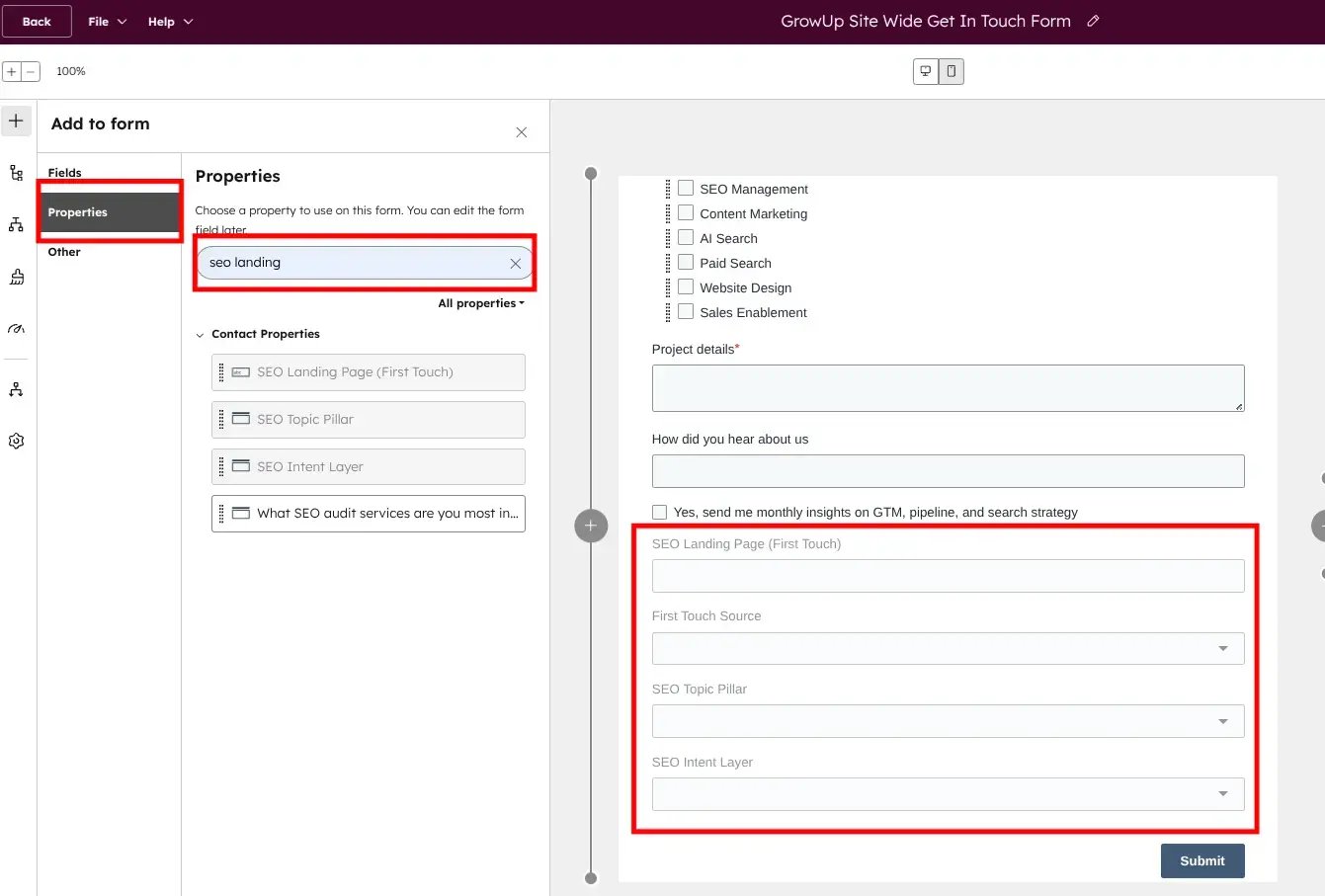The height and width of the screenshot is (896, 1325).
Task: Switch to the Fields tab
Action: (x=64, y=172)
